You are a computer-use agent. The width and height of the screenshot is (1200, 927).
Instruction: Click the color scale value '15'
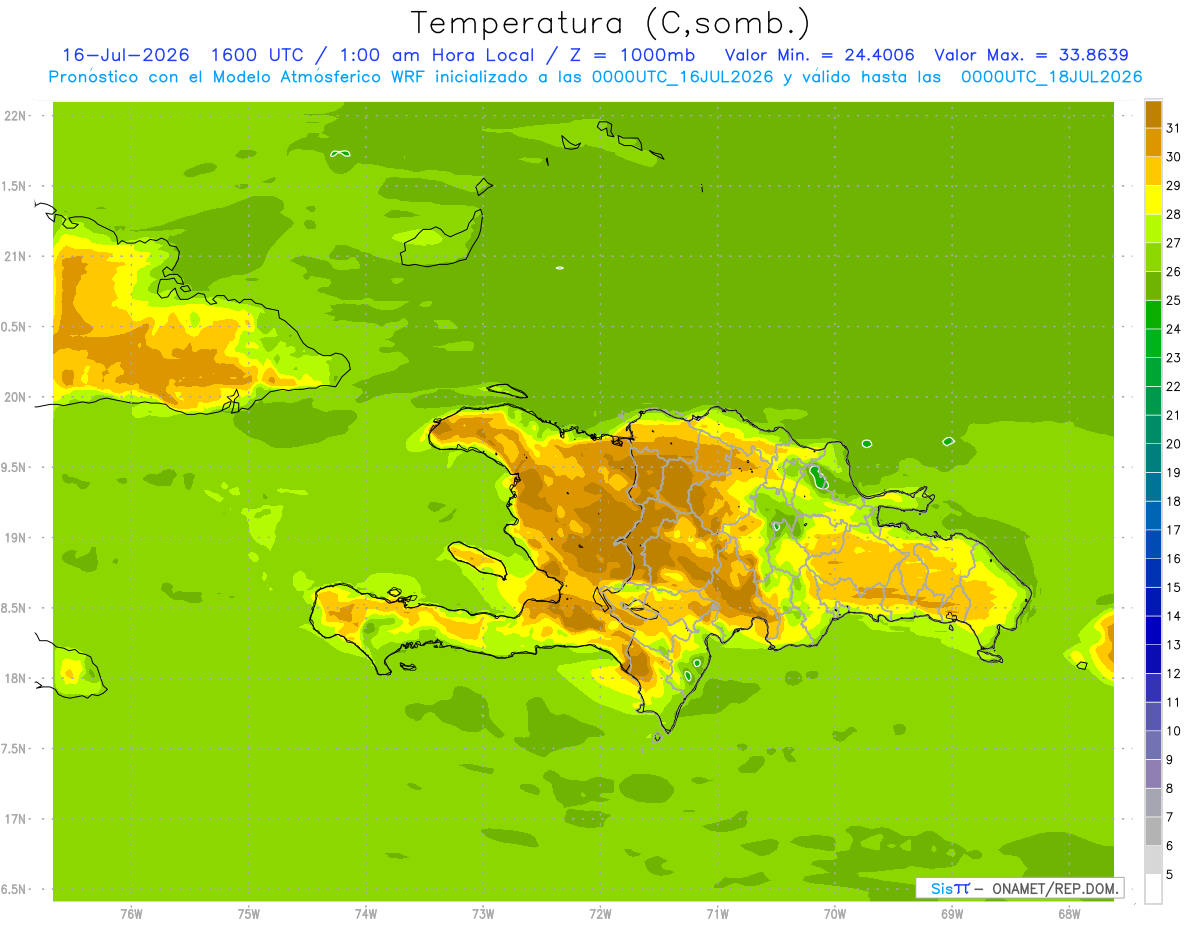click(x=1174, y=587)
